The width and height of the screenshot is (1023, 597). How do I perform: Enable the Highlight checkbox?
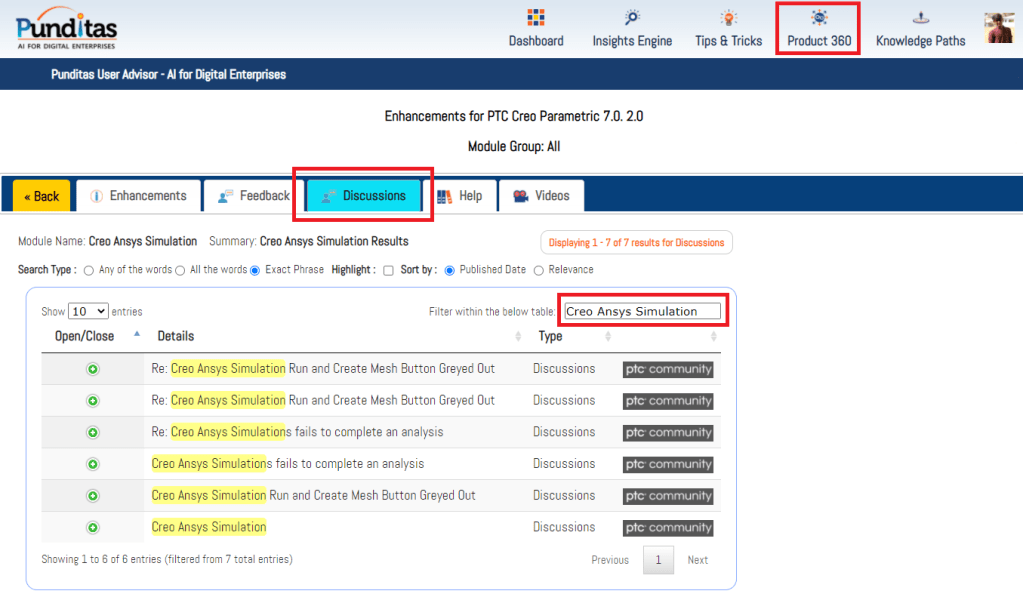(388, 270)
